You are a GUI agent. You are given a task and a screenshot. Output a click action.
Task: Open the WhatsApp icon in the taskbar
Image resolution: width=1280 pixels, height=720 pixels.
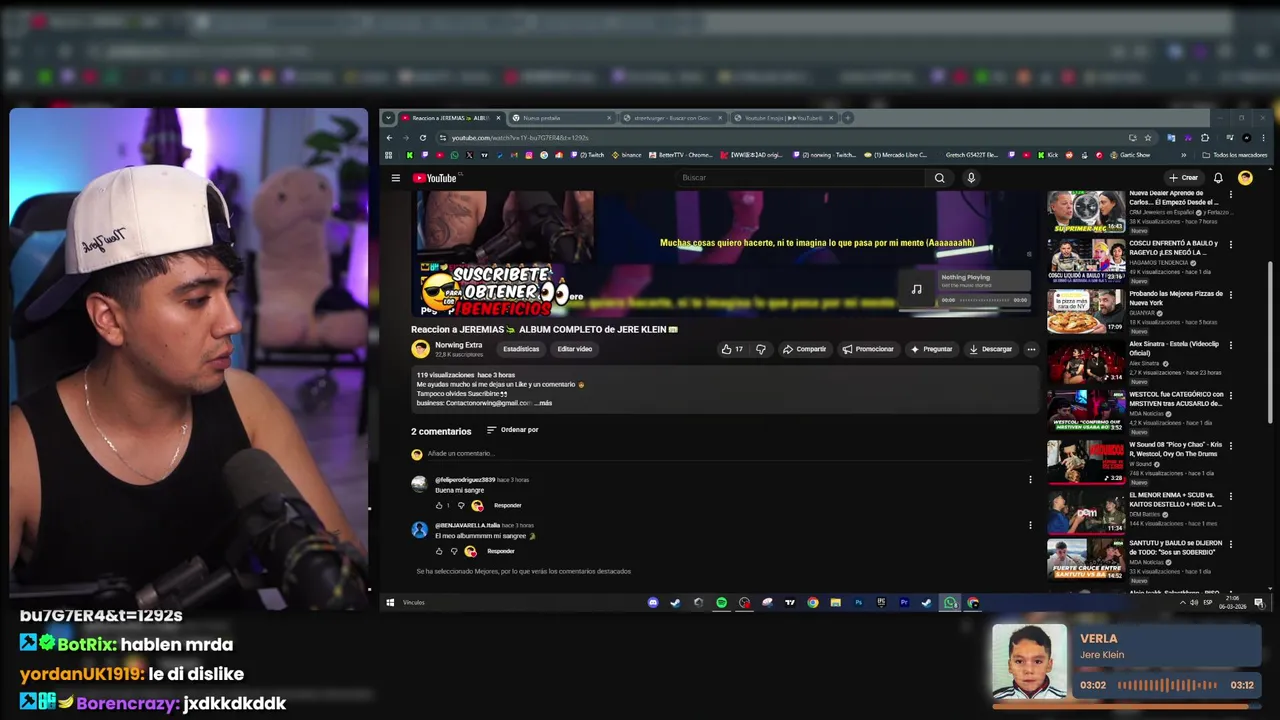[950, 602]
